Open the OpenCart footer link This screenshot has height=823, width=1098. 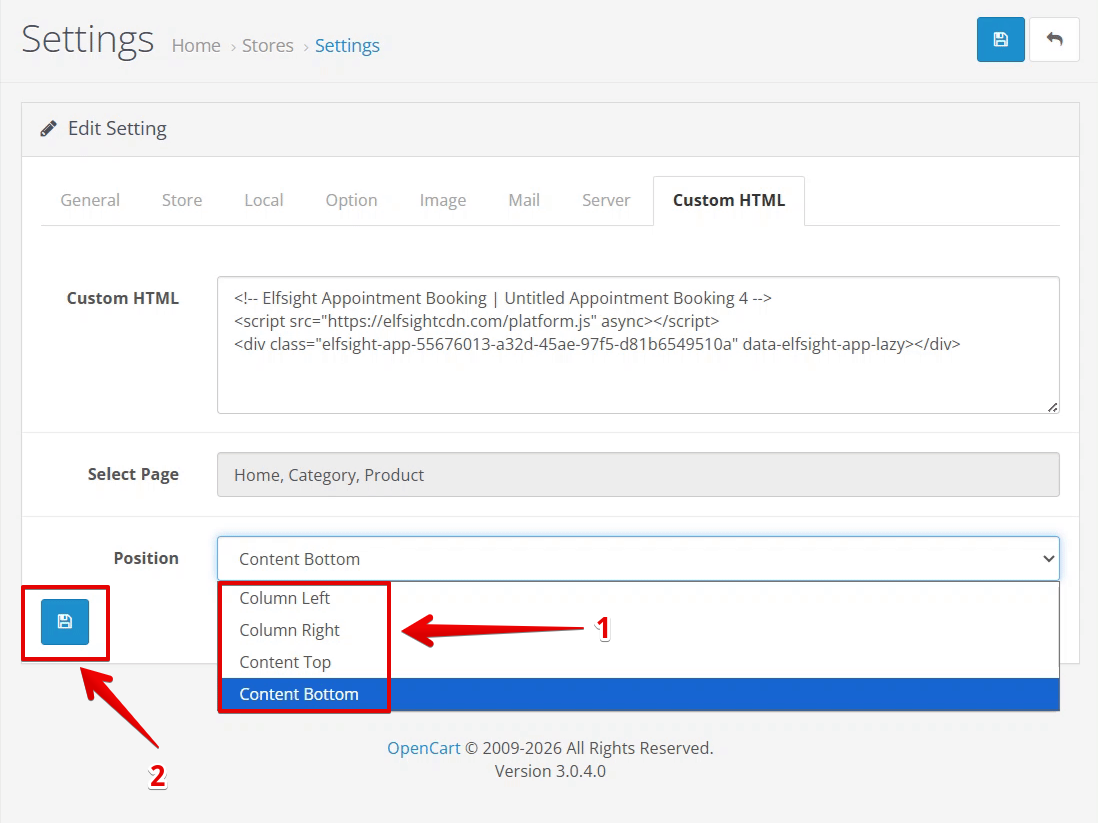(424, 748)
